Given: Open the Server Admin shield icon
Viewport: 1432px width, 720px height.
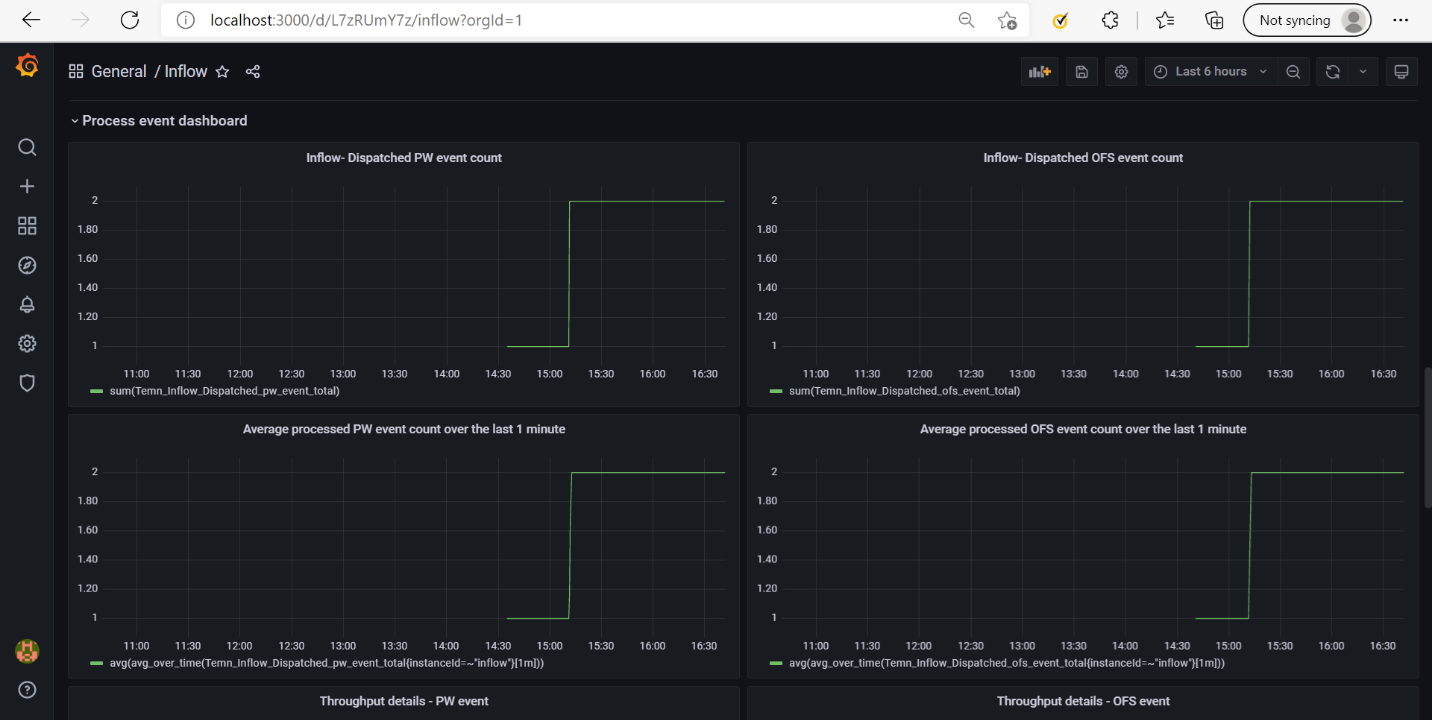Looking at the screenshot, I should click(27, 383).
